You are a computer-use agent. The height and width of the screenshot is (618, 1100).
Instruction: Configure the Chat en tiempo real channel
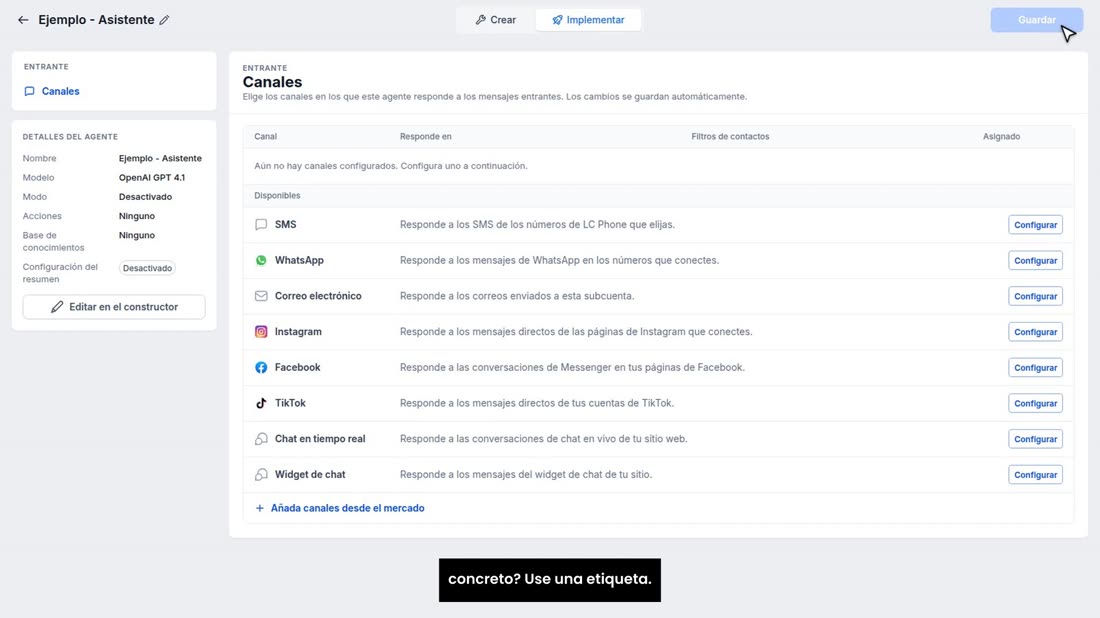[1035, 439]
